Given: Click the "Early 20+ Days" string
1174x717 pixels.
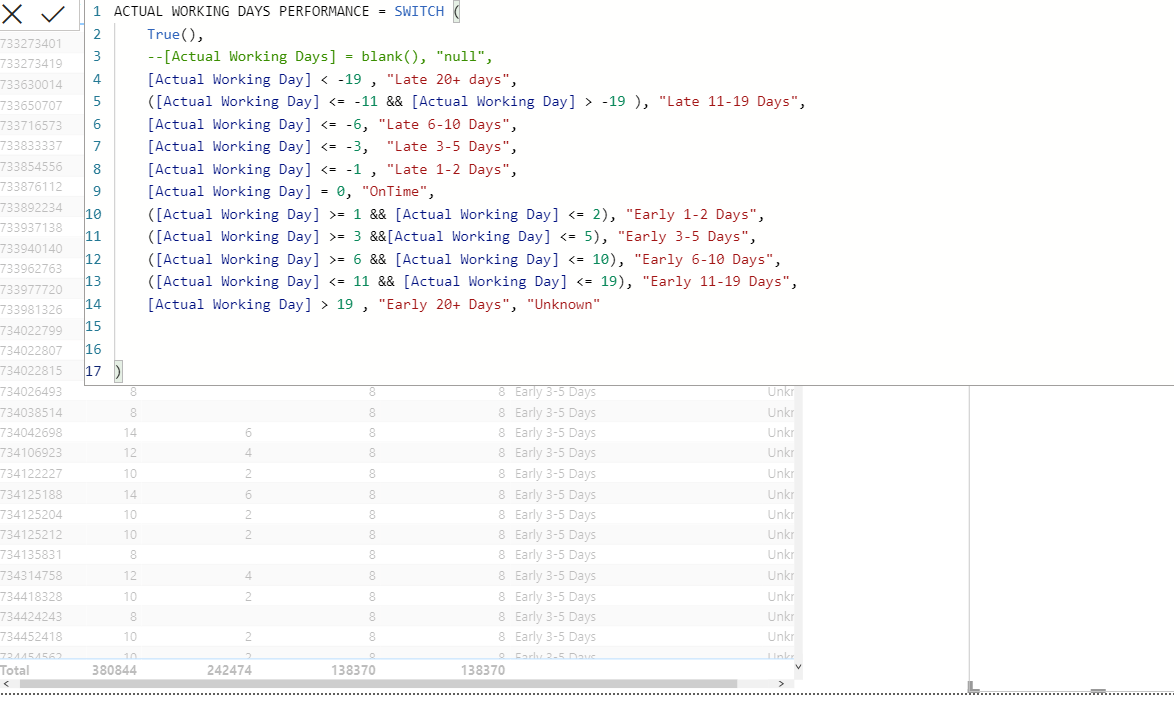Looking at the screenshot, I should pyautogui.click(x=443, y=305).
